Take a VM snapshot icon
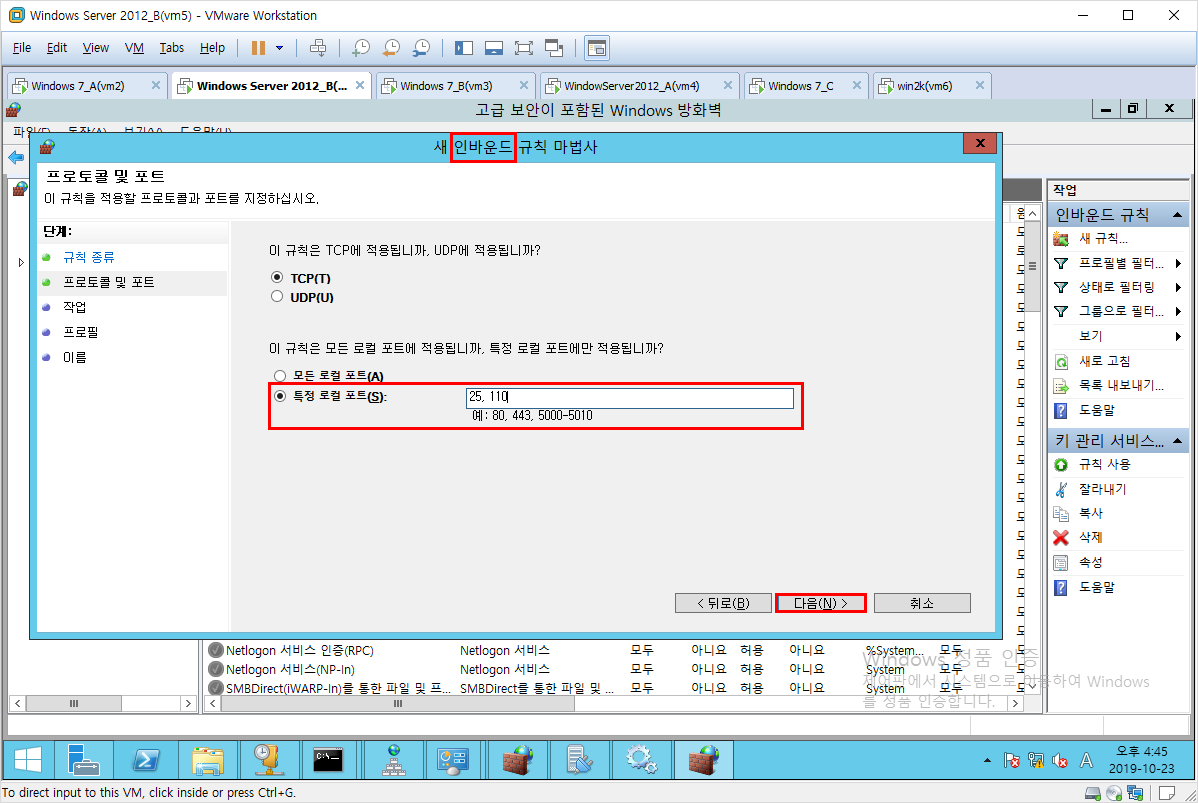The height and width of the screenshot is (803, 1198). click(x=361, y=48)
